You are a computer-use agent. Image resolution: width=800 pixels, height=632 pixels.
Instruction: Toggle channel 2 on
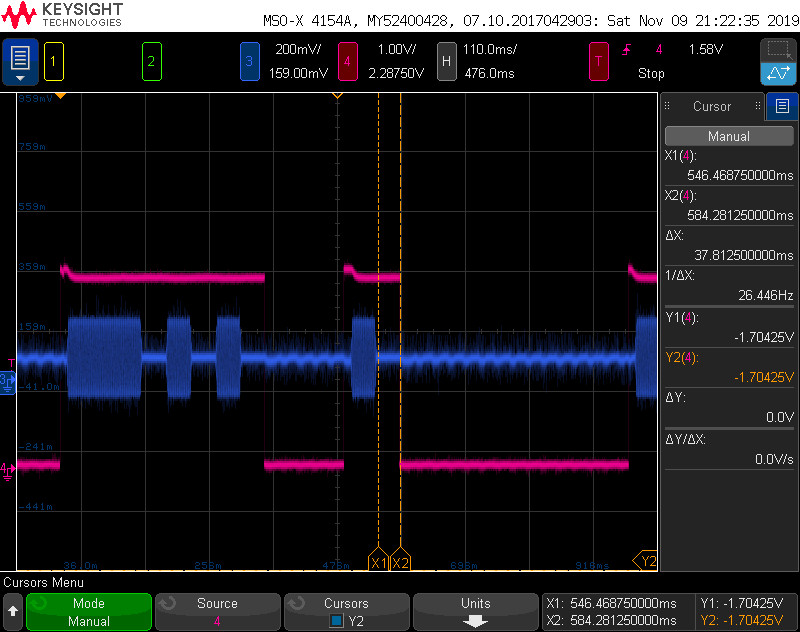pyautogui.click(x=151, y=62)
